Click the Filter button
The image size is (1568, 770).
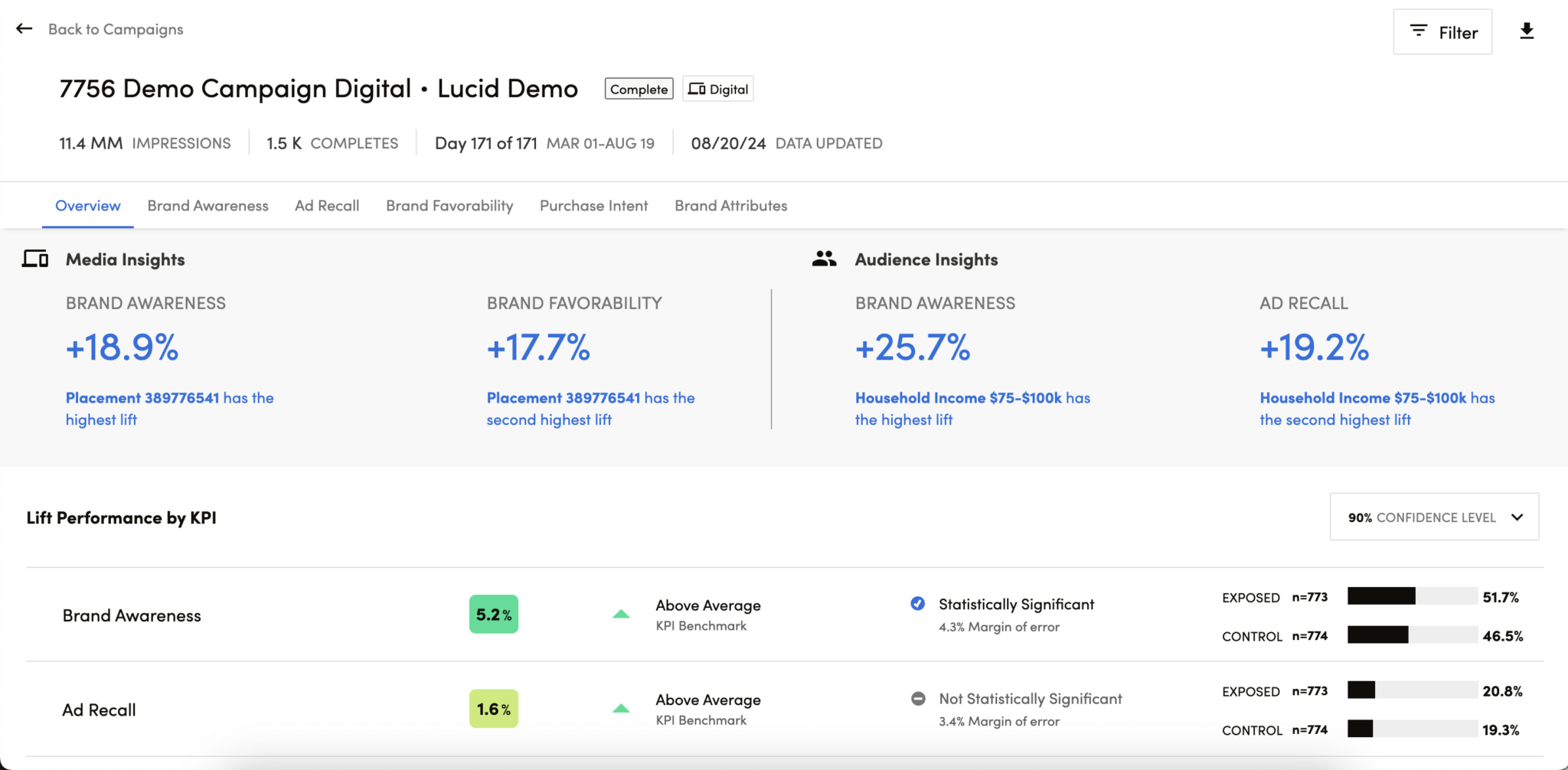1442,31
